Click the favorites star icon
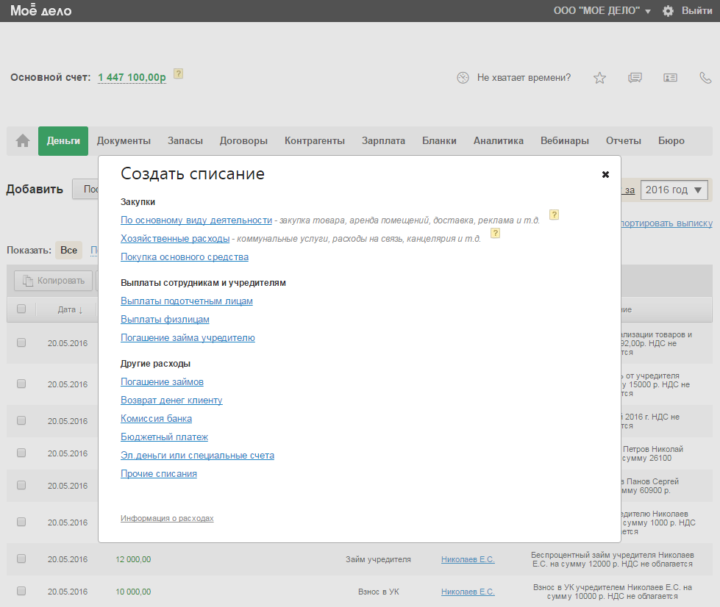This screenshot has width=720, height=607. click(599, 78)
